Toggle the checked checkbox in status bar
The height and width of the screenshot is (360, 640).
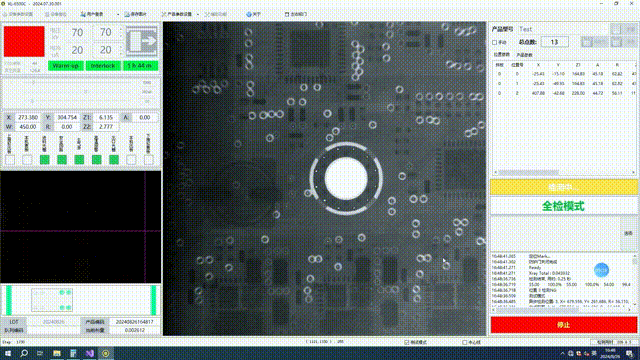[407, 342]
